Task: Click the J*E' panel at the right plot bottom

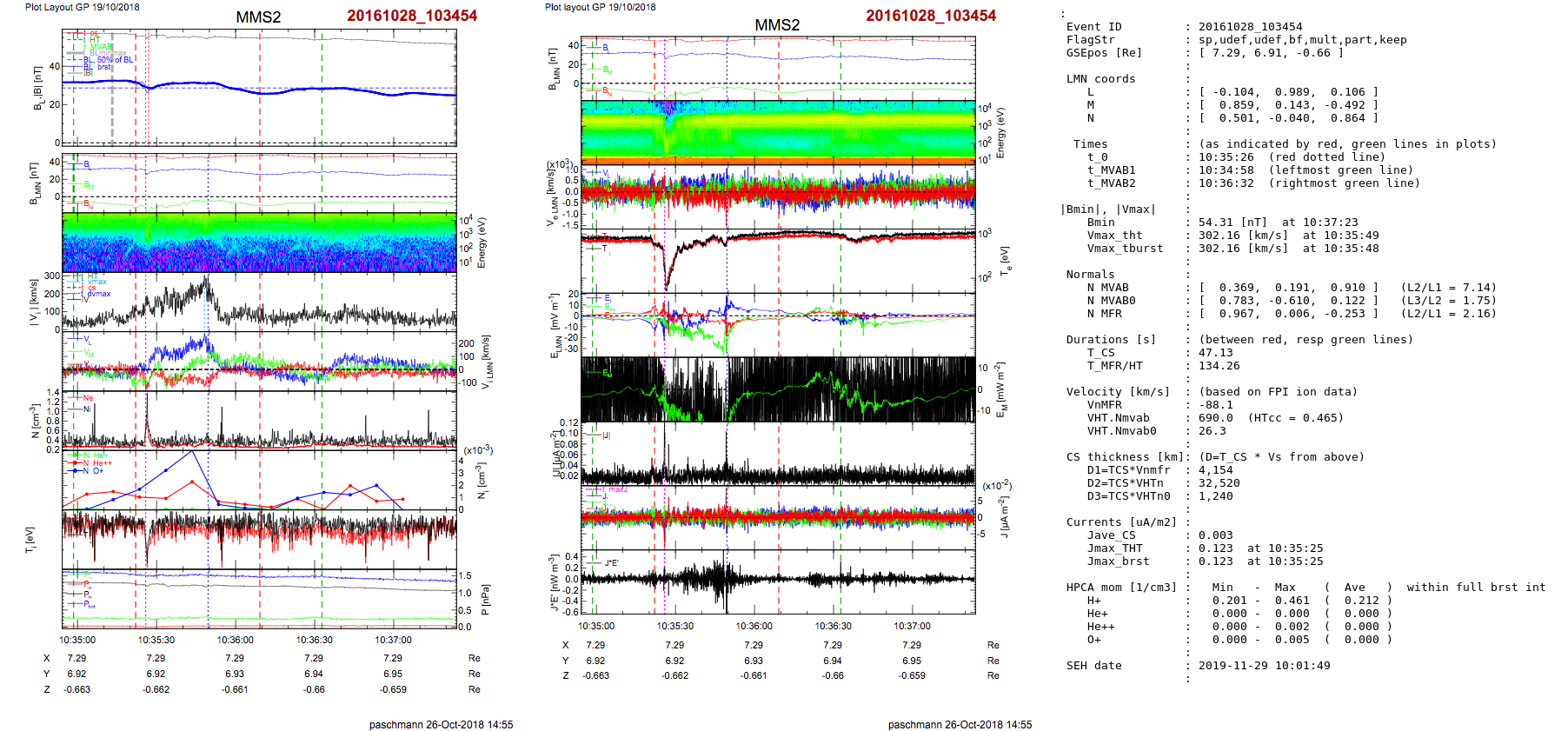Action: [778, 581]
